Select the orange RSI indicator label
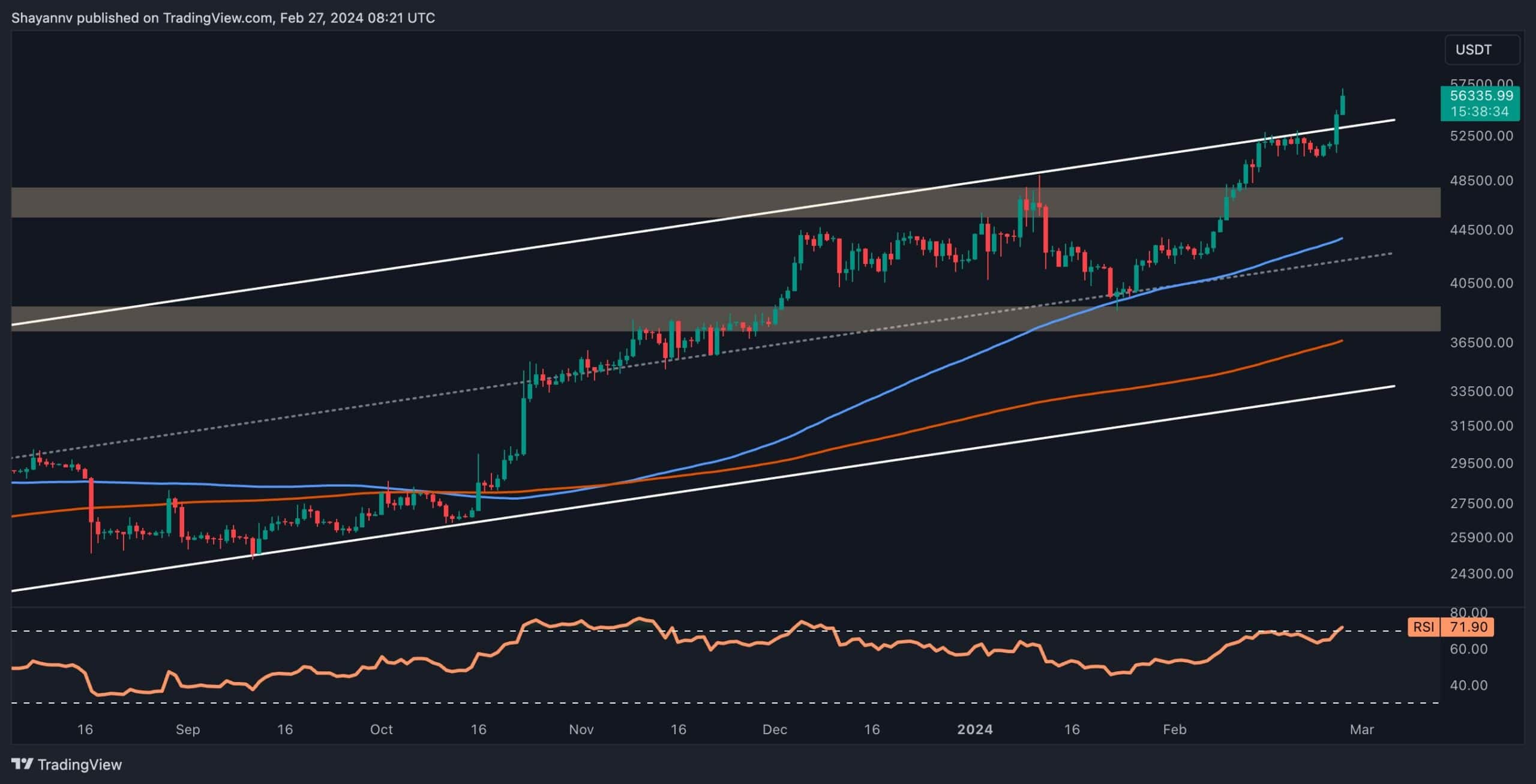This screenshot has height=784, width=1536. pyautogui.click(x=1423, y=627)
